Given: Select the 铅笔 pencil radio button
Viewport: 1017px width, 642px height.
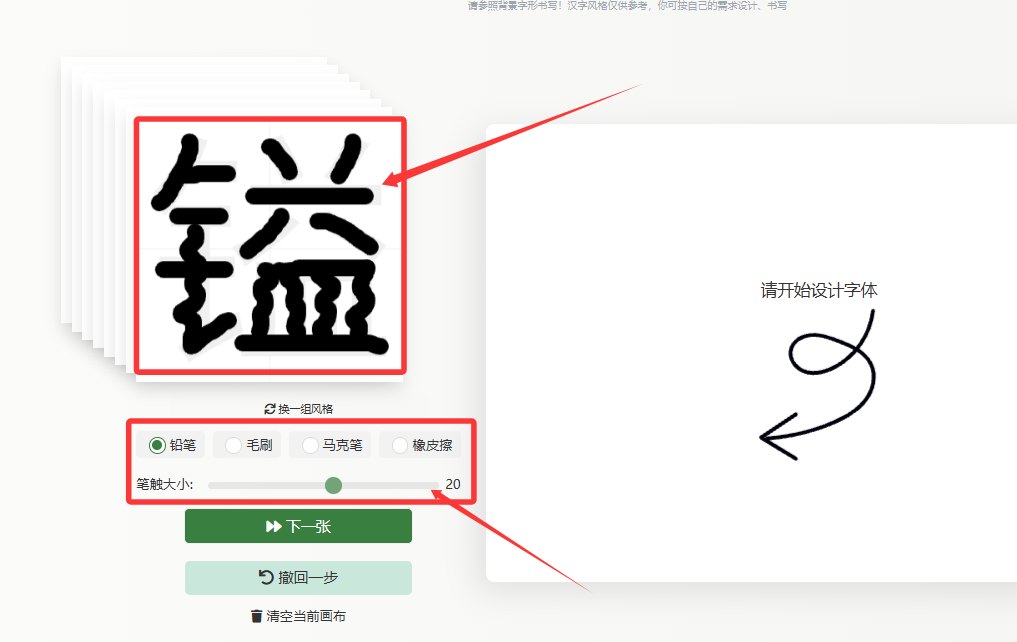Looking at the screenshot, I should click(157, 445).
